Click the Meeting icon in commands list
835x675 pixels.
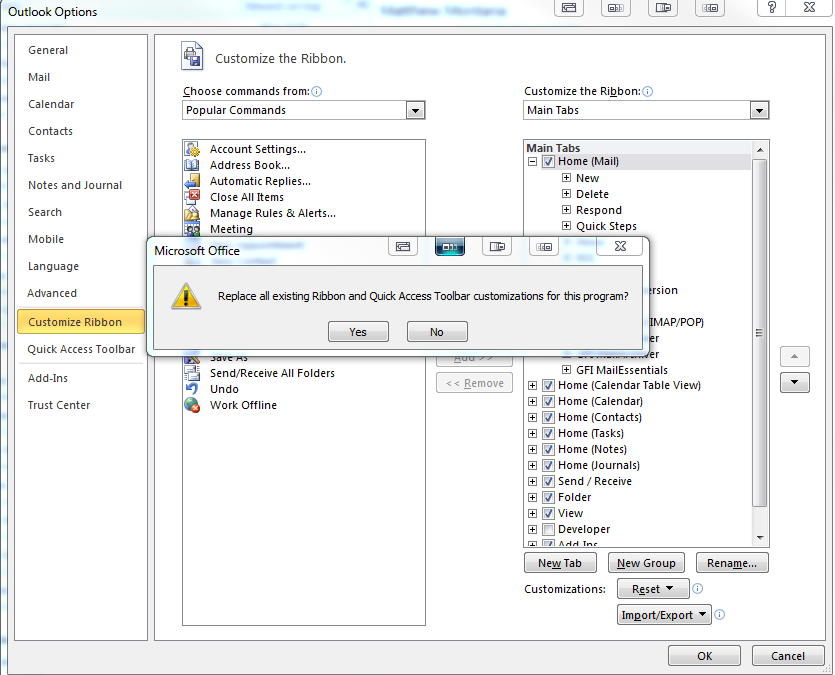(x=193, y=229)
